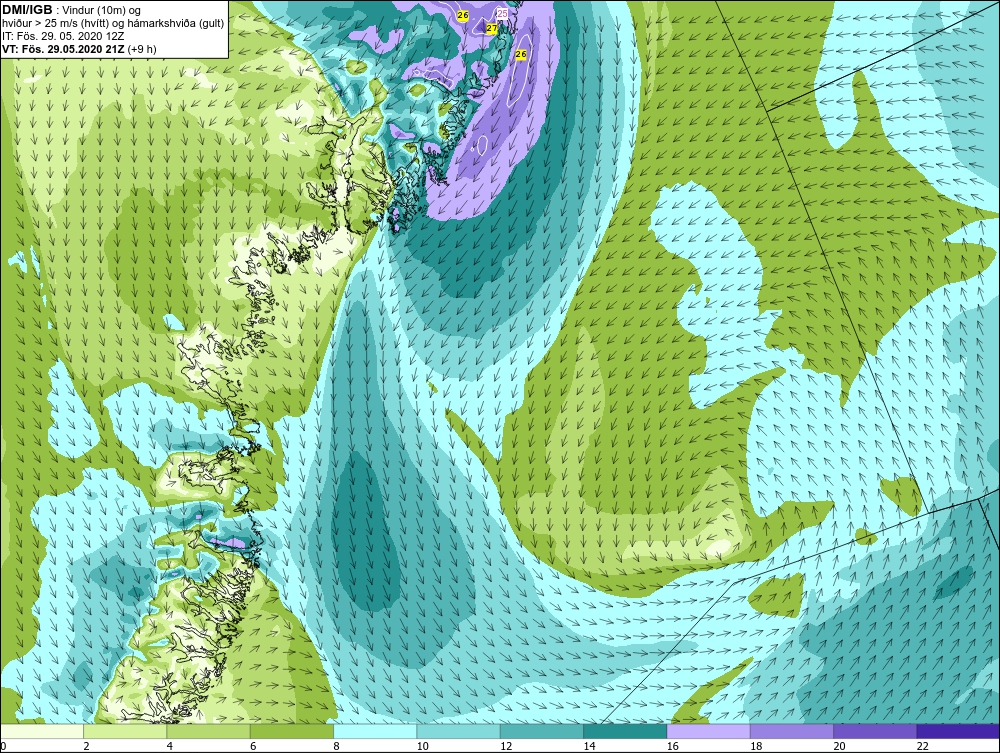Click the yellow 26 label inside oval contour

point(520,54)
